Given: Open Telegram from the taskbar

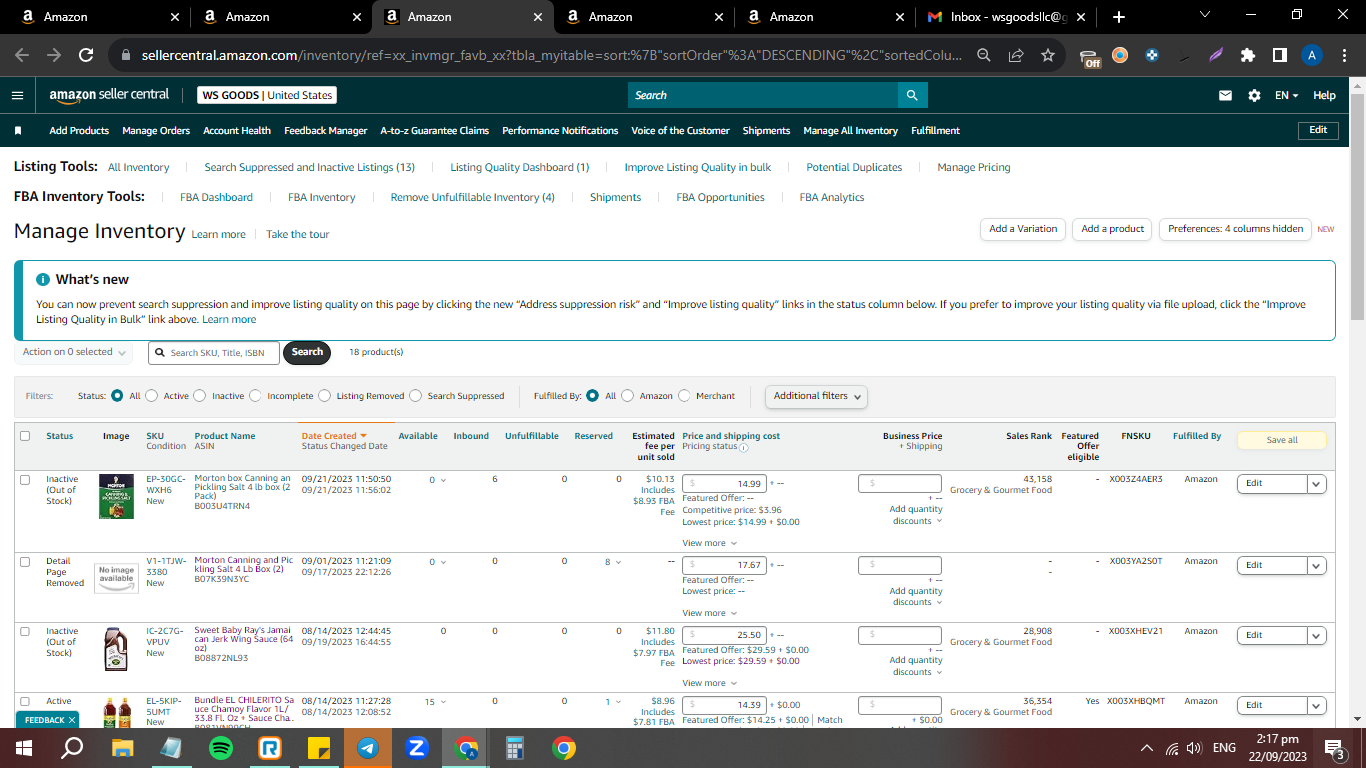Looking at the screenshot, I should [x=368, y=747].
